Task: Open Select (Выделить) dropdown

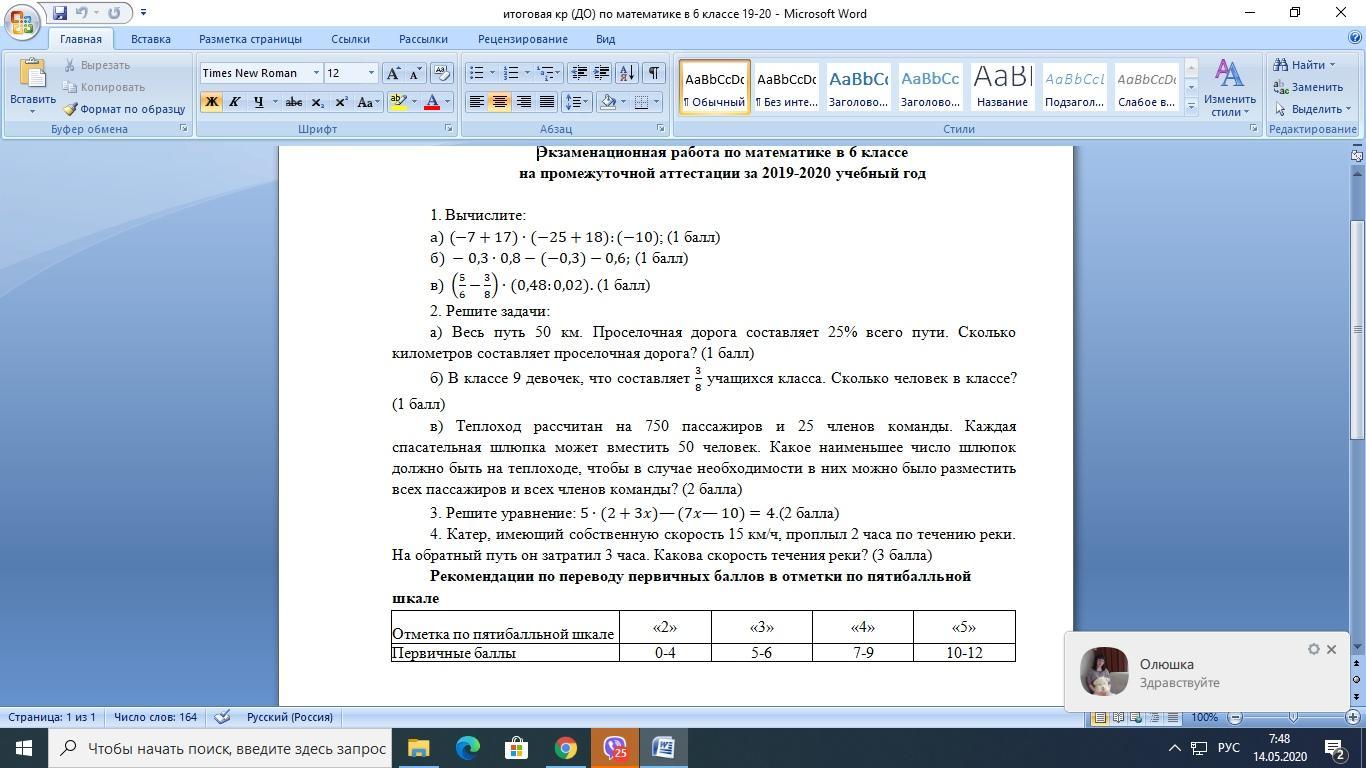Action: click(1312, 109)
